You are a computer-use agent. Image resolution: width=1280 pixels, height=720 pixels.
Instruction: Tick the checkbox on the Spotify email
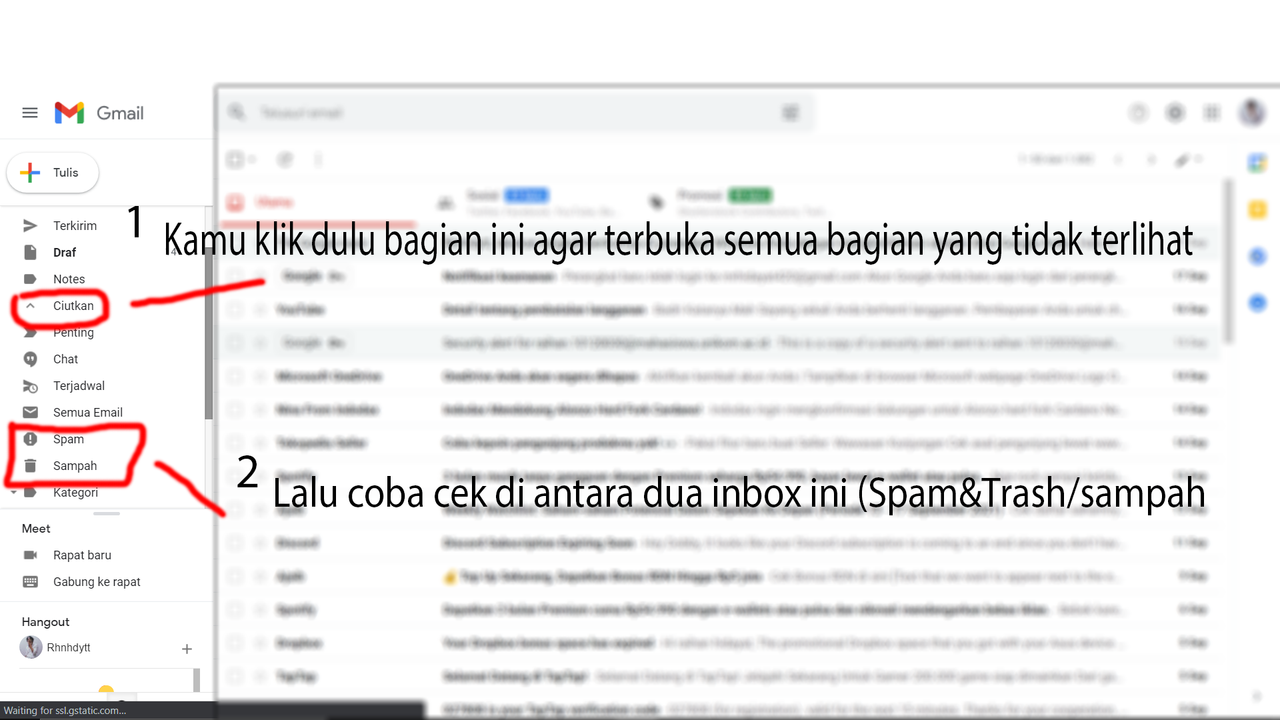pos(235,610)
